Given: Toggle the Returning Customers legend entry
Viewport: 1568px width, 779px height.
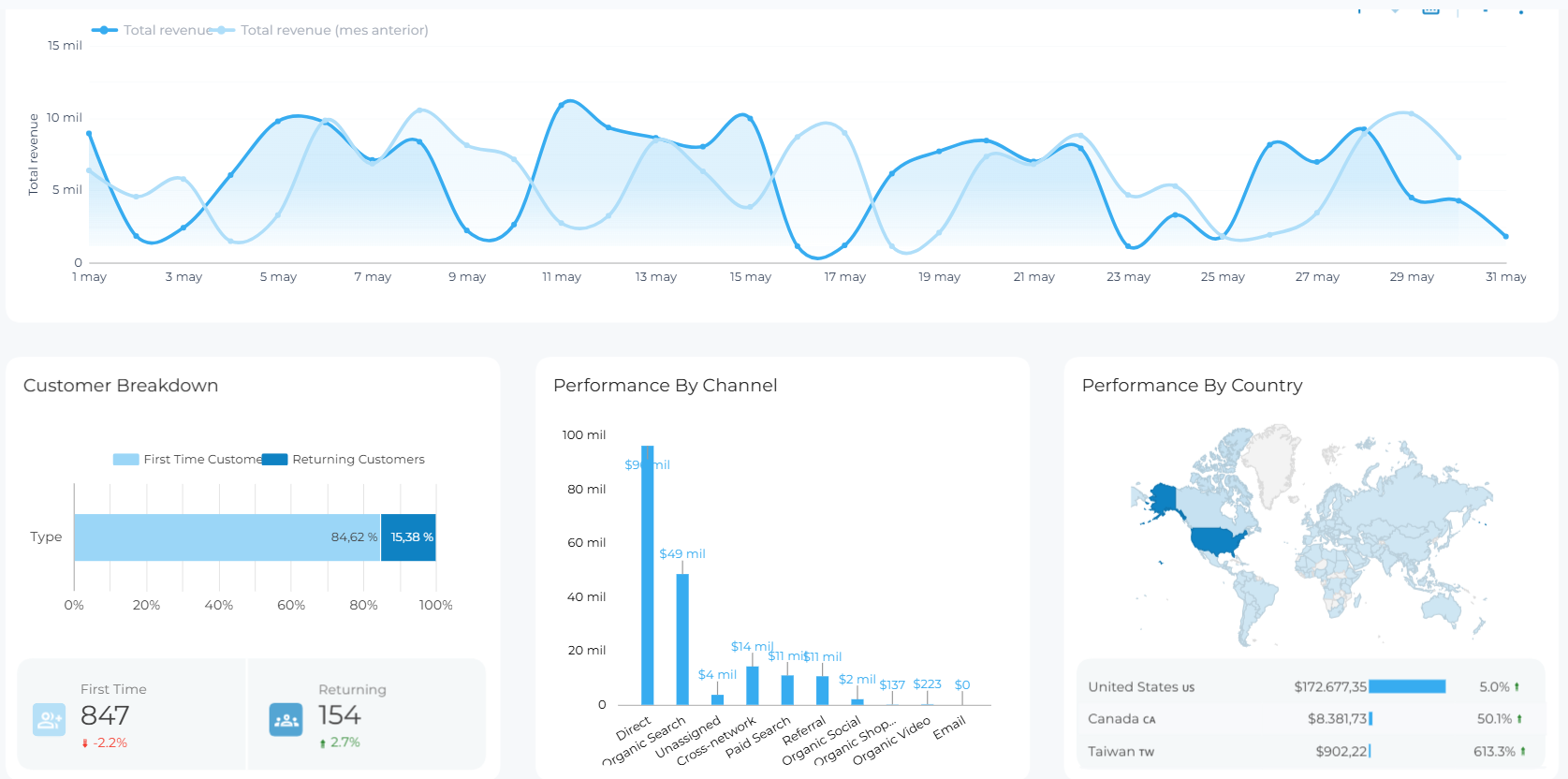Looking at the screenshot, I should point(344,460).
